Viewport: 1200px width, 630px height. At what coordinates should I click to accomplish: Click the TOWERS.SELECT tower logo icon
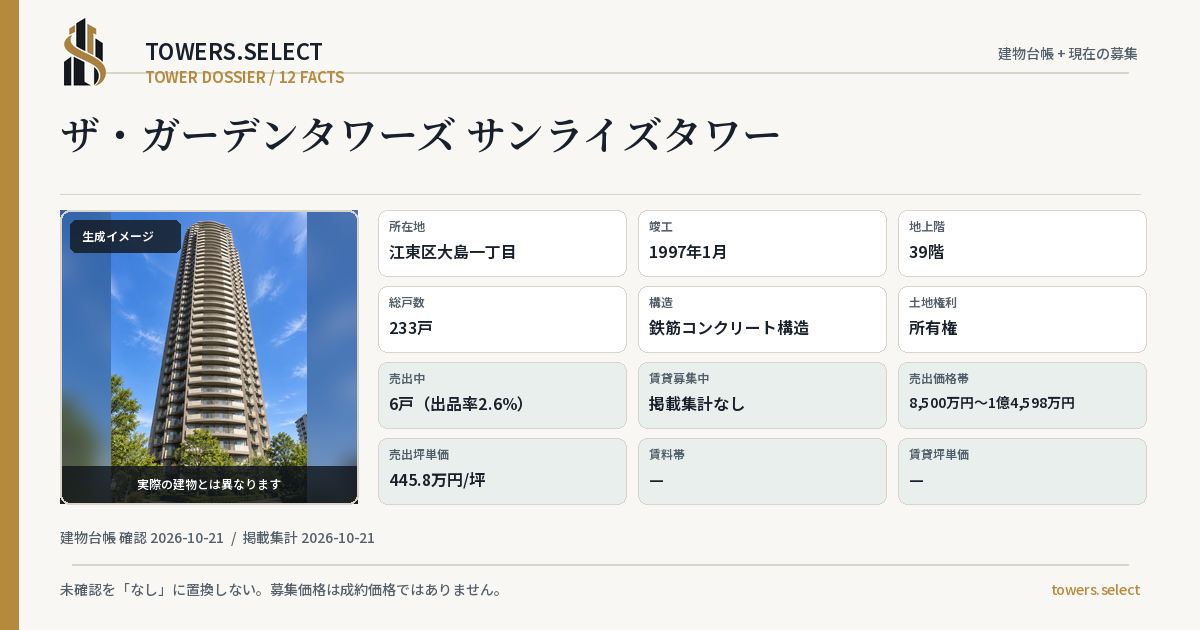point(85,52)
